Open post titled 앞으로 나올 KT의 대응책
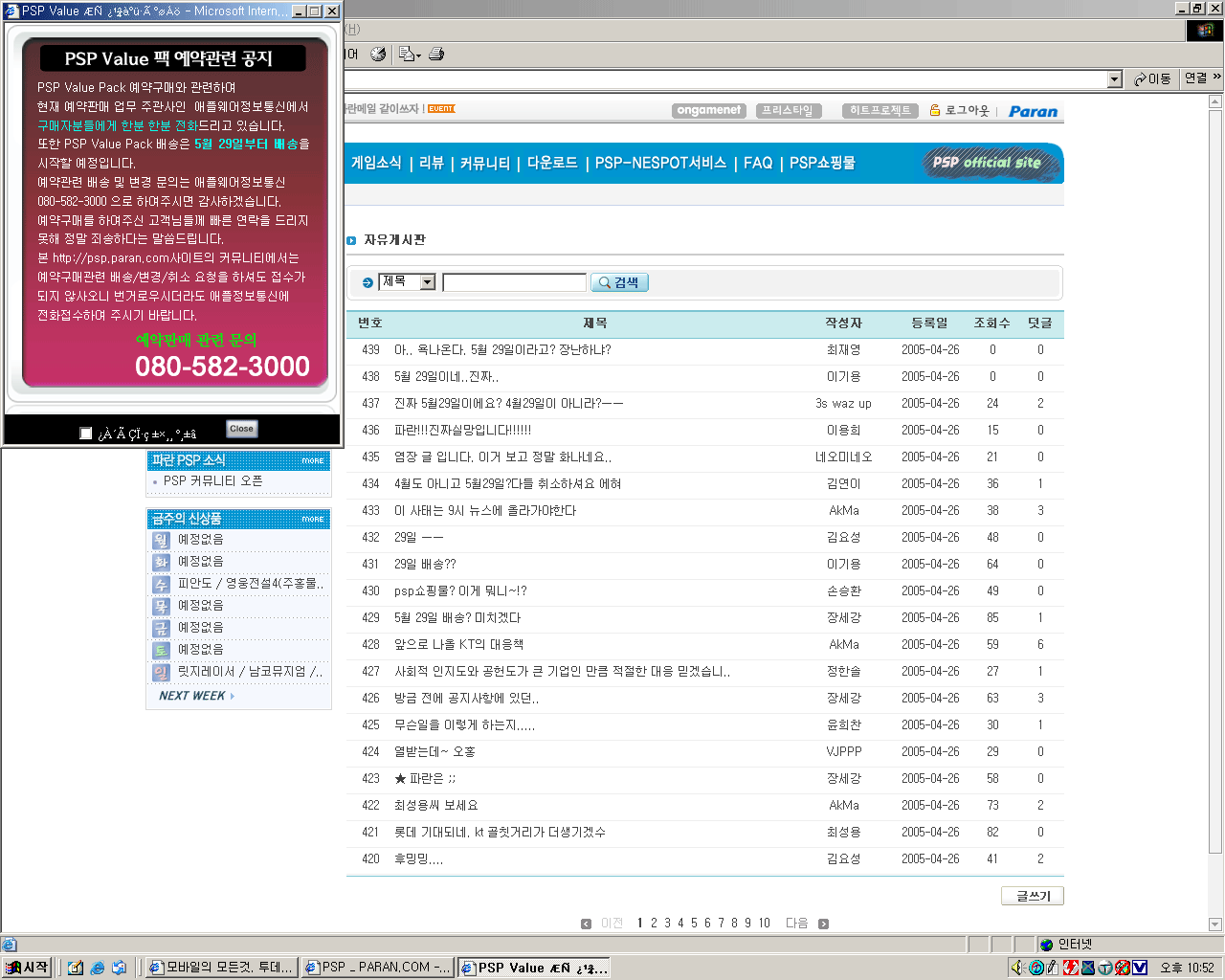Image resolution: width=1225 pixels, height=980 pixels. 458,645
